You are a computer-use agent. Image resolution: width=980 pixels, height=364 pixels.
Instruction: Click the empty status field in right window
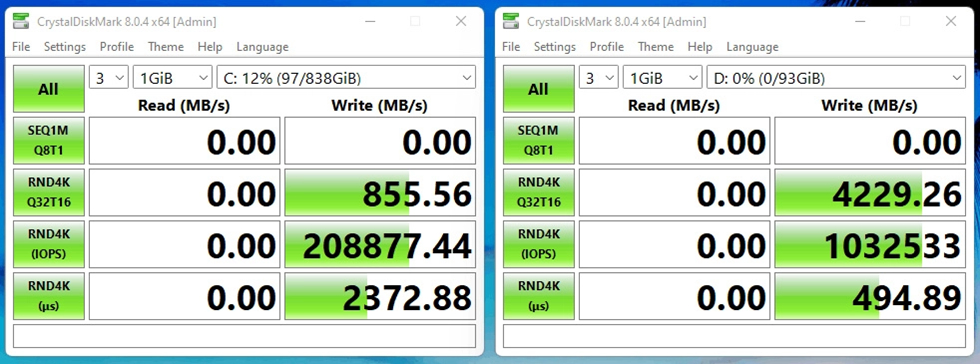click(734, 336)
